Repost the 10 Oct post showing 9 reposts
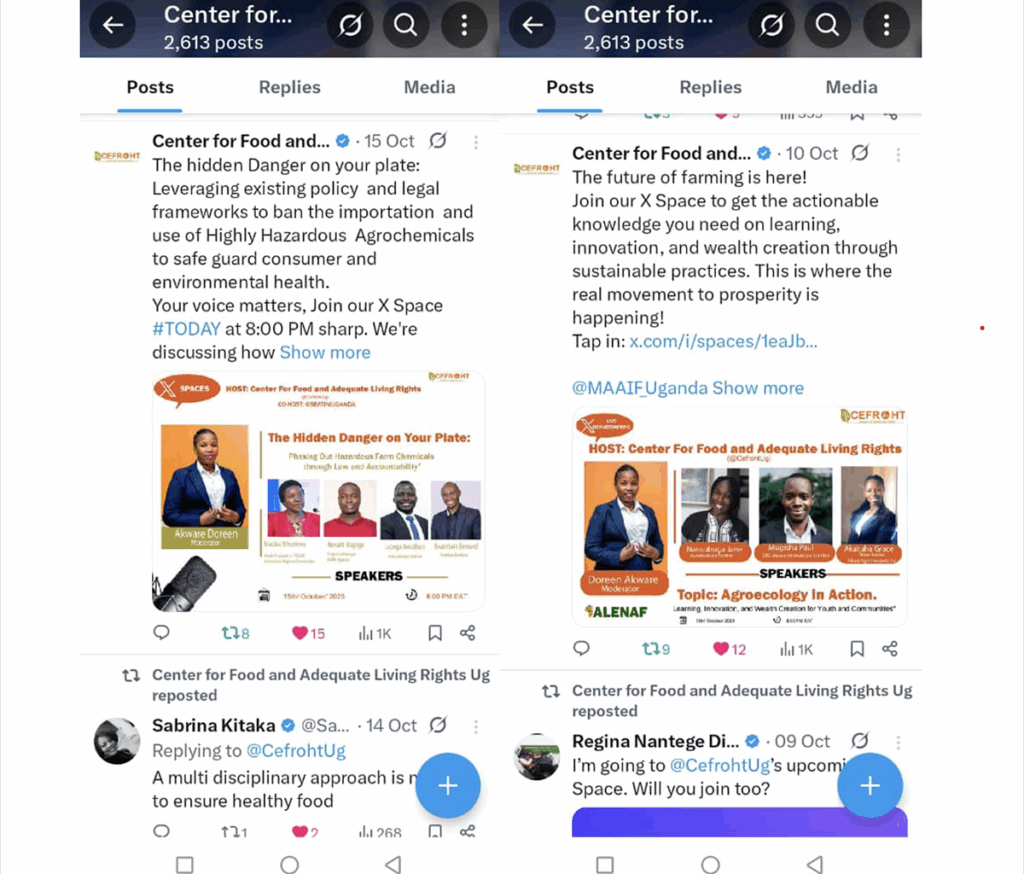Screen dimensions: 1024x874 coord(656,649)
